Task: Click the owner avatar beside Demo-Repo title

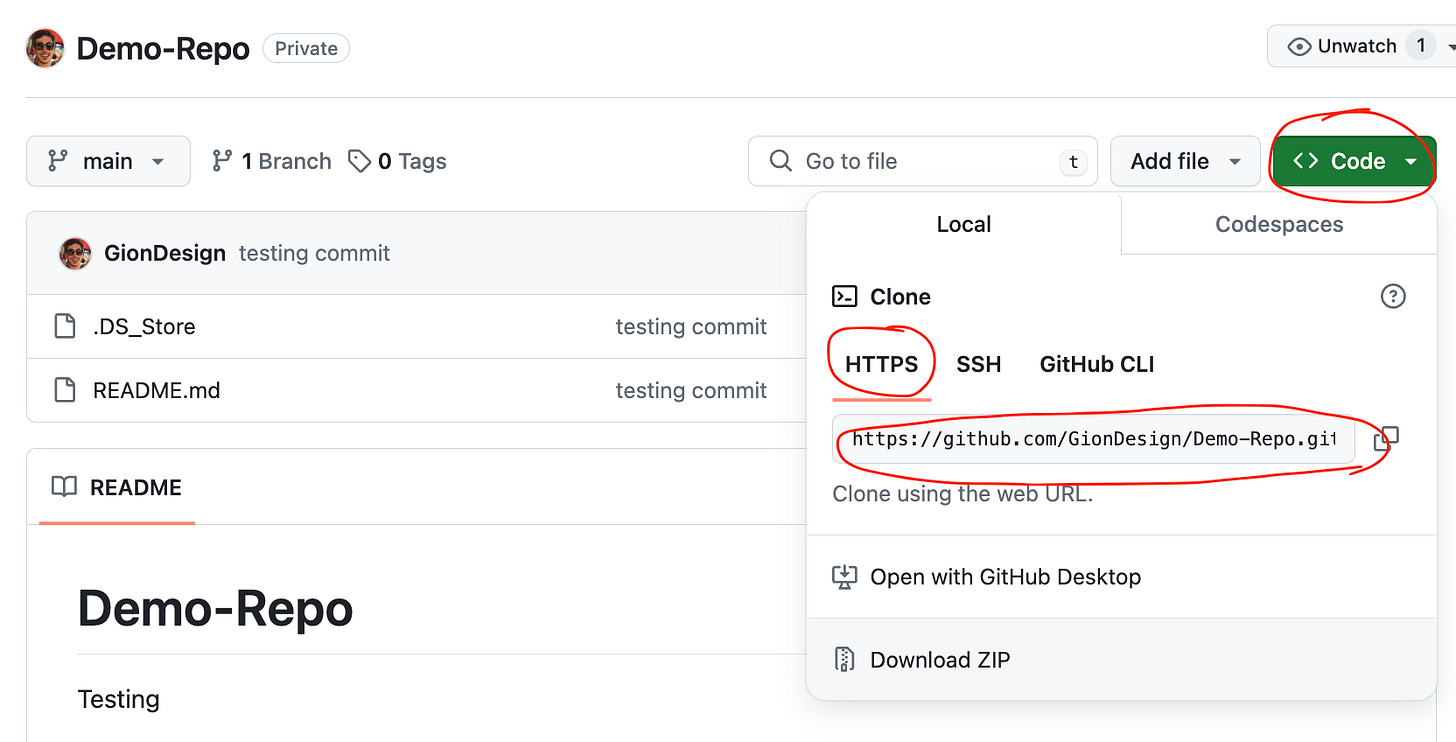Action: pos(45,48)
